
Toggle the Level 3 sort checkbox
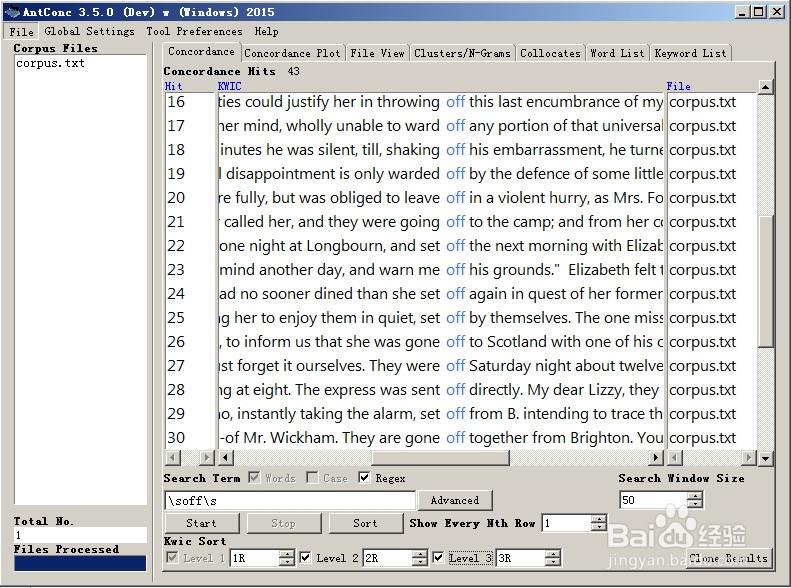pos(438,557)
